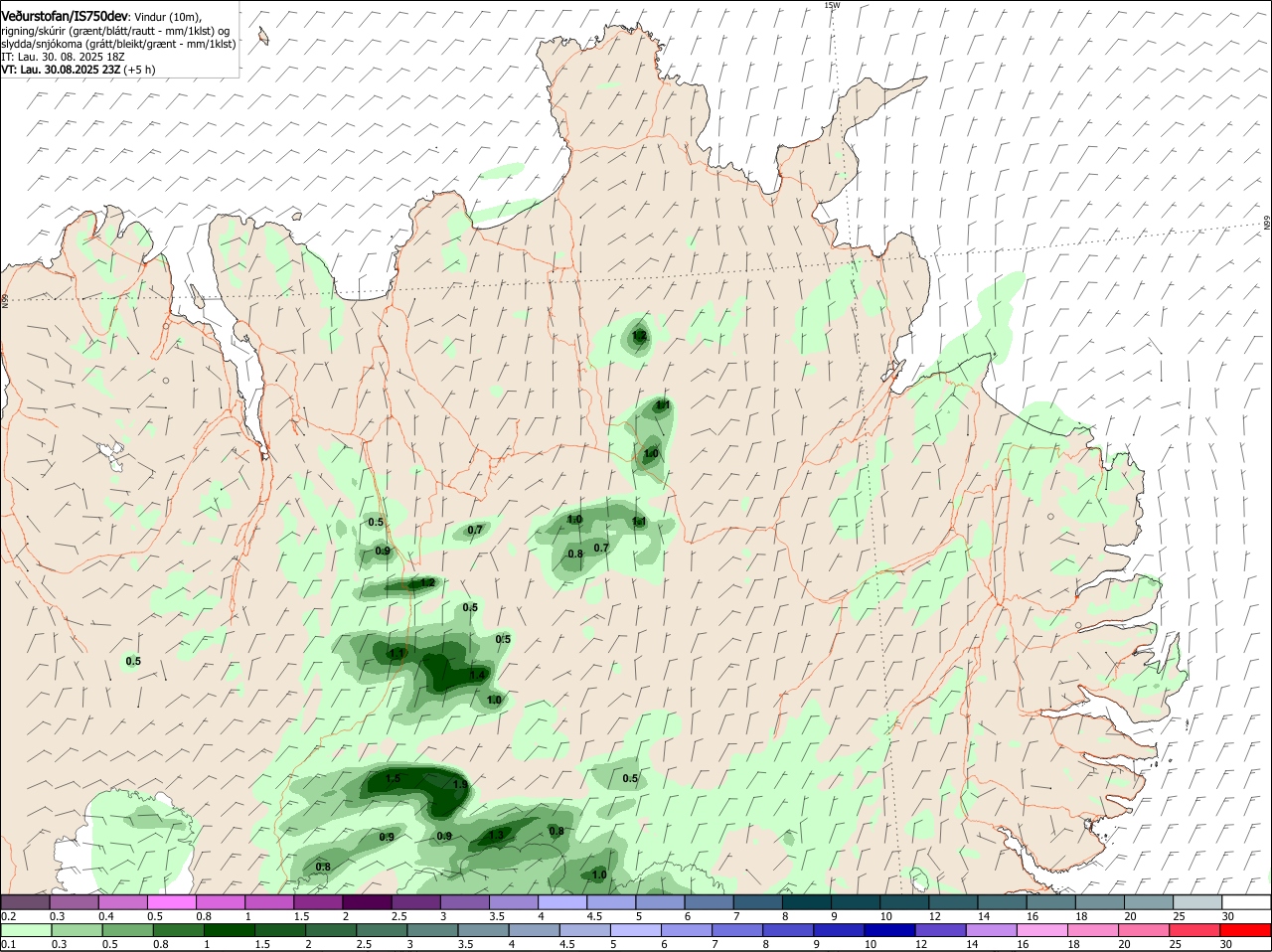Click the 'slydda/snjókoma' legend description line
The image size is (1272, 952).
118,44
